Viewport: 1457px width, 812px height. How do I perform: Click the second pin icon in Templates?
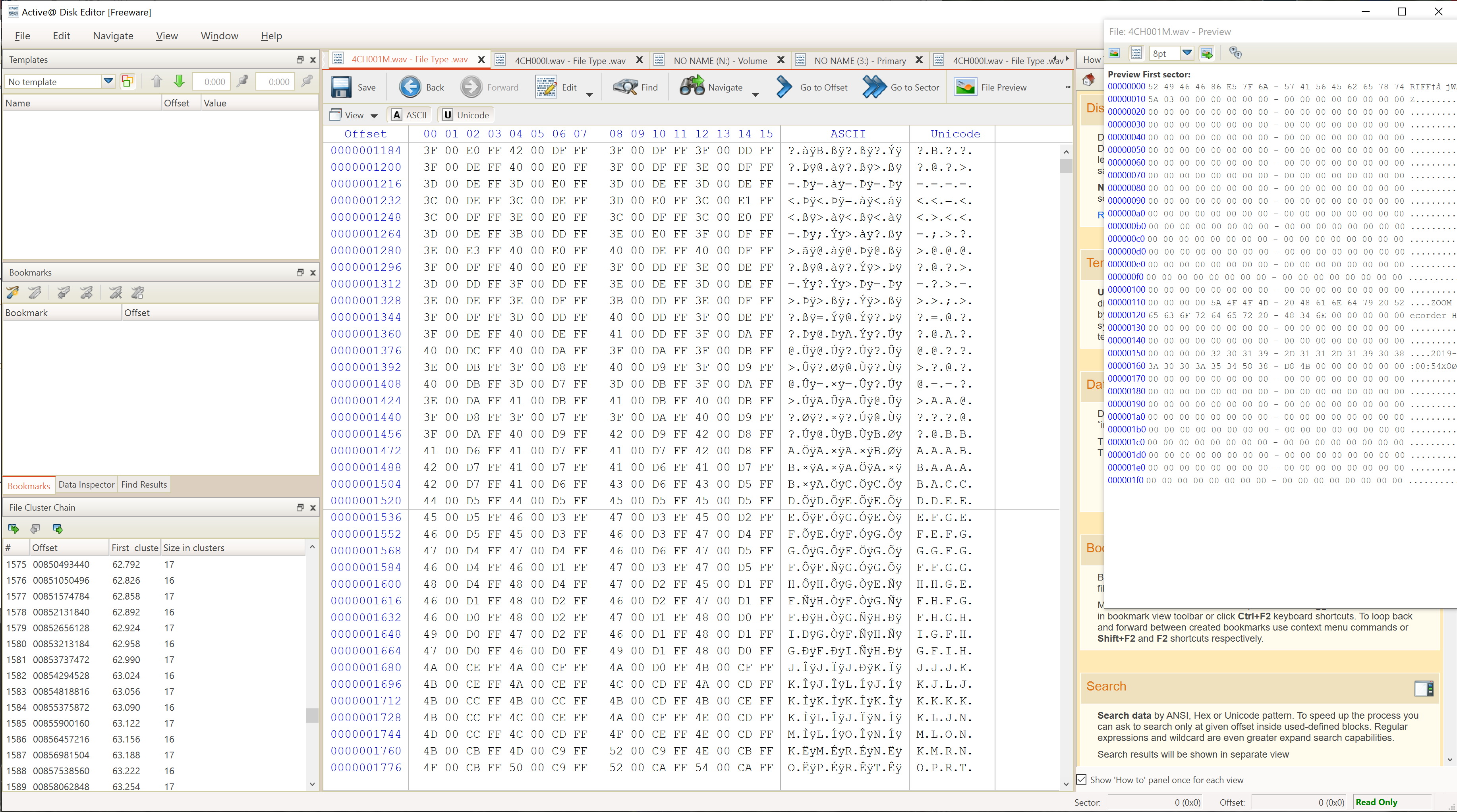click(x=307, y=81)
